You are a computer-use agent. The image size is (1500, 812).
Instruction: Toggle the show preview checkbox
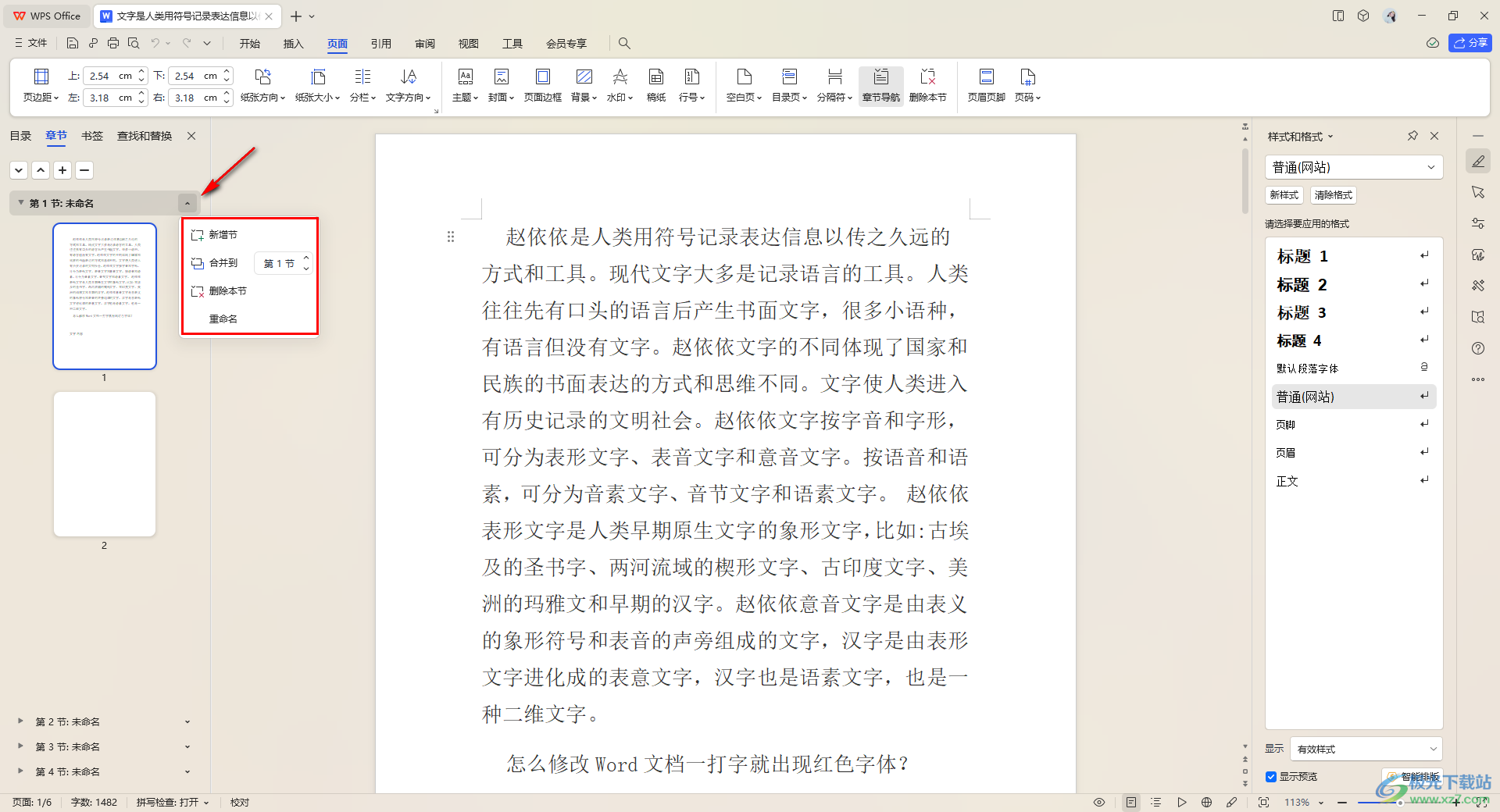tap(1271, 777)
